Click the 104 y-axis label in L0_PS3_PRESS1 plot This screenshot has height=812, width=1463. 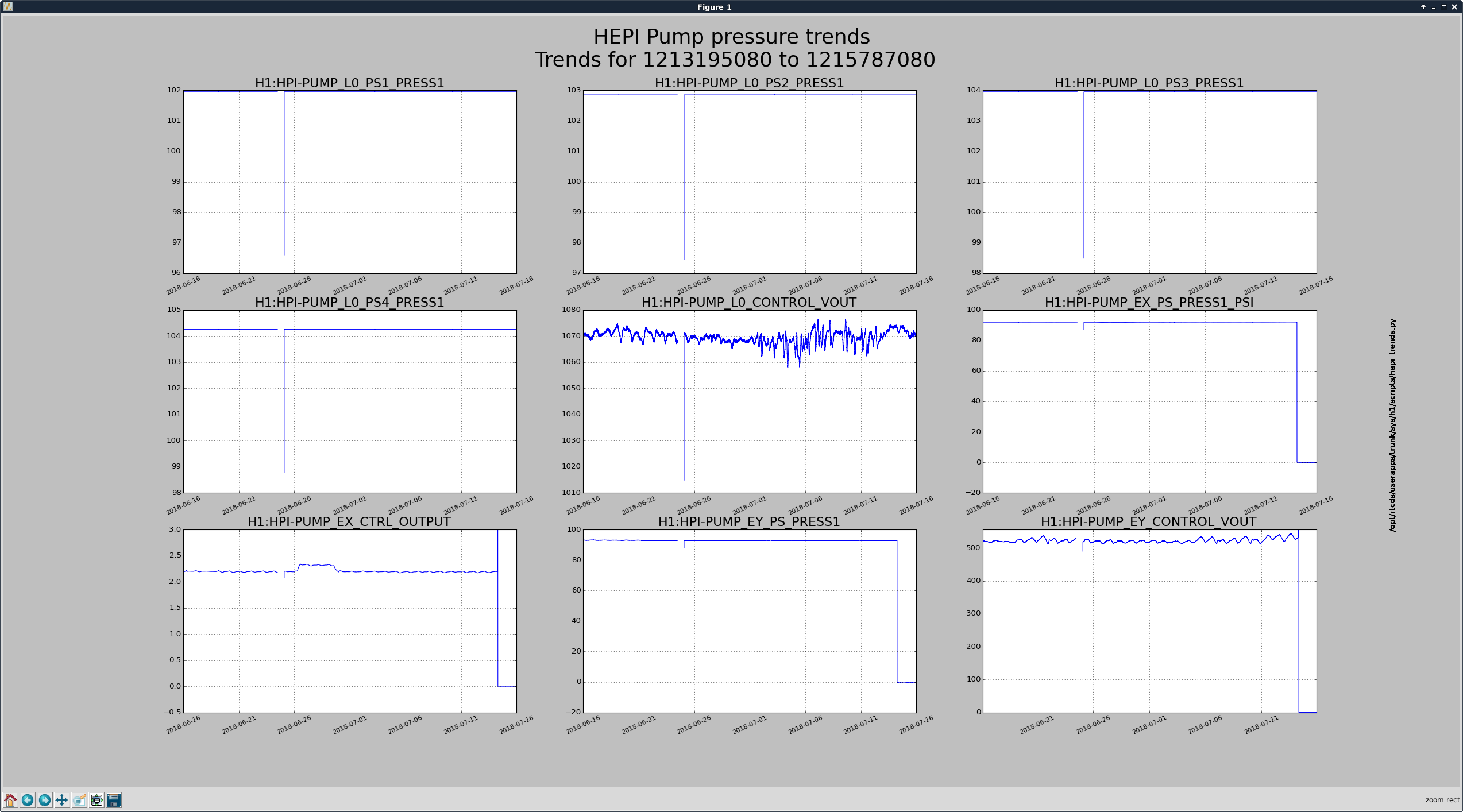pyautogui.click(x=974, y=90)
